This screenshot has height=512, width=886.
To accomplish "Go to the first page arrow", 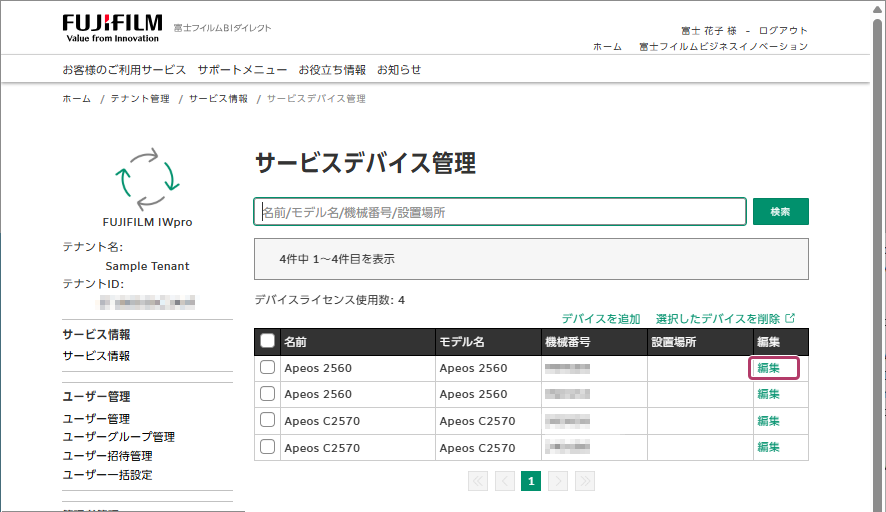I will click(x=478, y=481).
